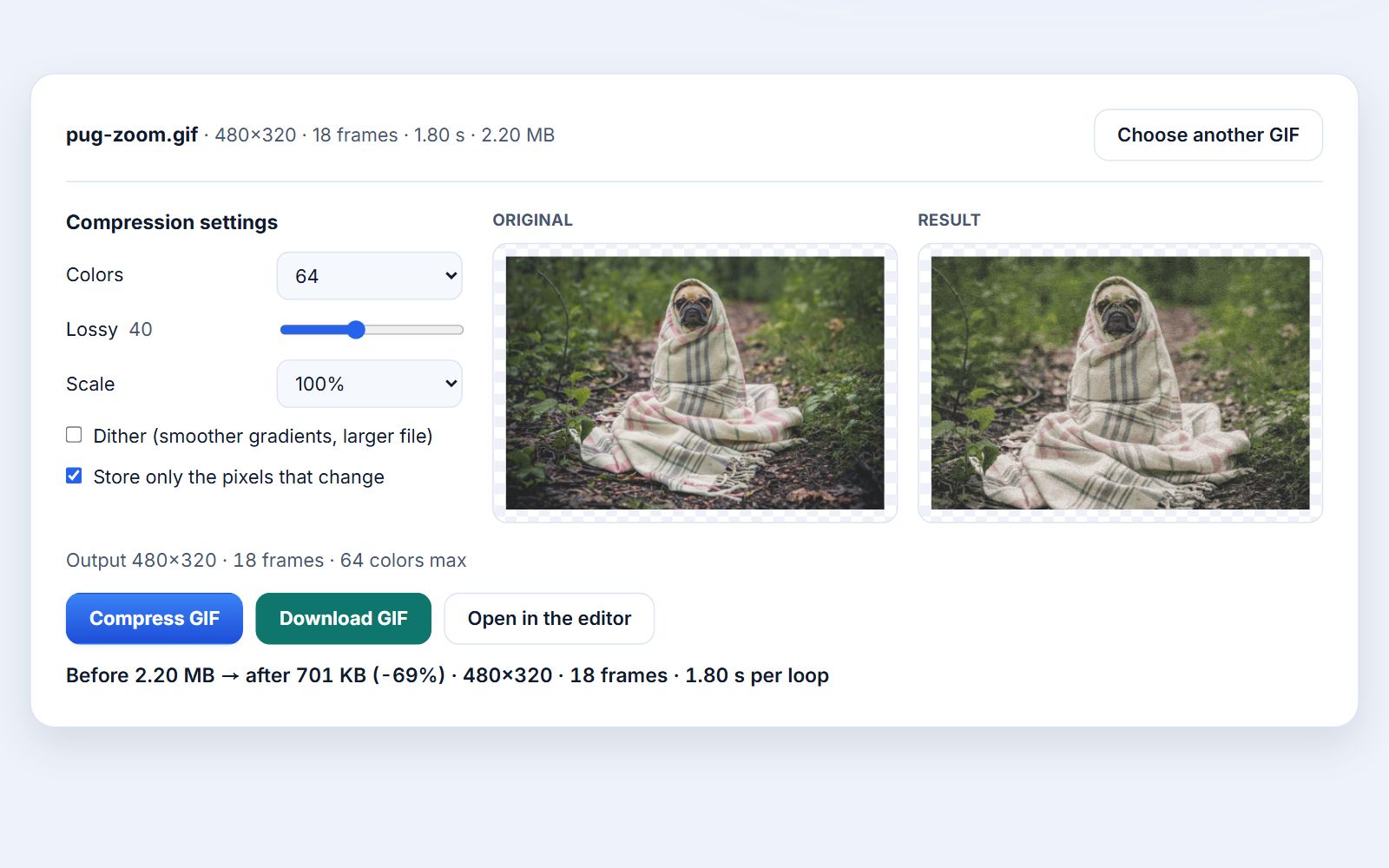This screenshot has width=1389, height=868.
Task: Open the Colors dropdown set to 64
Action: tap(369, 276)
